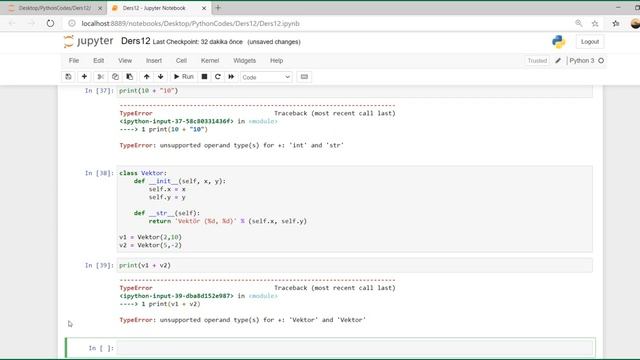This screenshot has width=640, height=360.
Task: Open the favorites list icon
Action: point(616,23)
